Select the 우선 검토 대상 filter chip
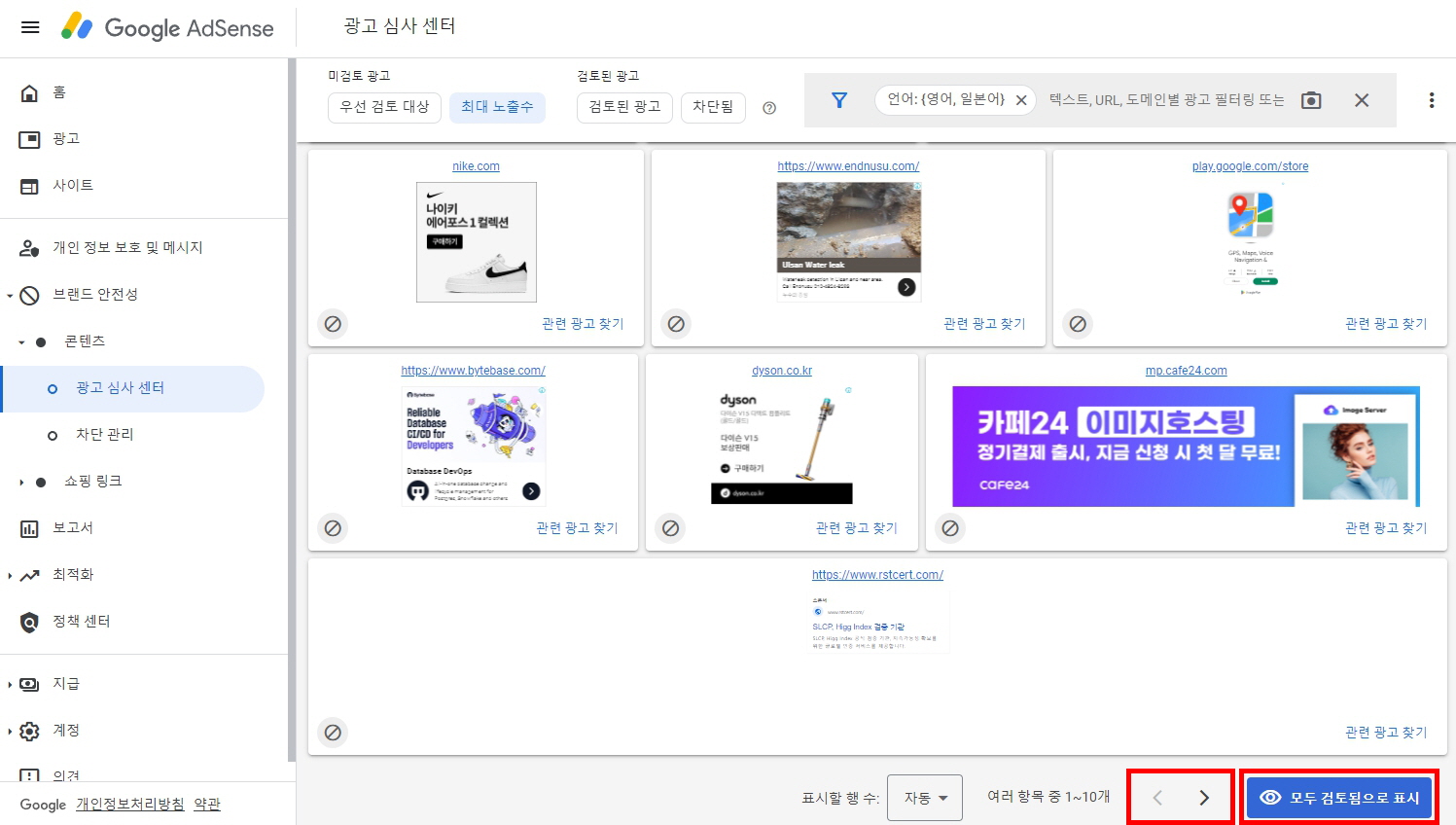Screen dimensions: 1456x825 (x=385, y=107)
